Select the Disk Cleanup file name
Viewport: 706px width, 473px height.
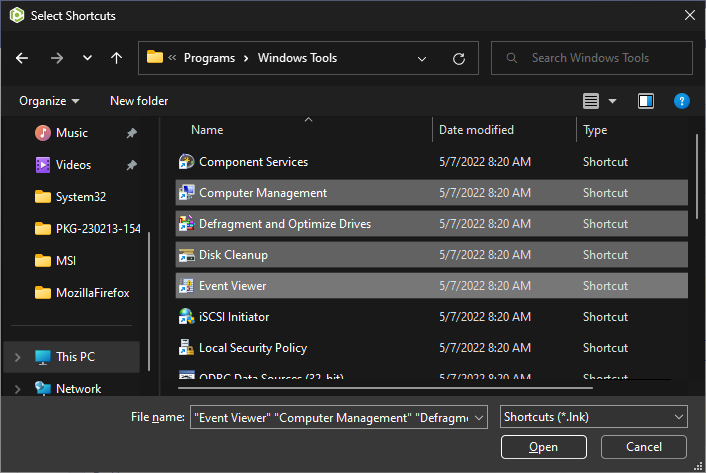pos(233,255)
